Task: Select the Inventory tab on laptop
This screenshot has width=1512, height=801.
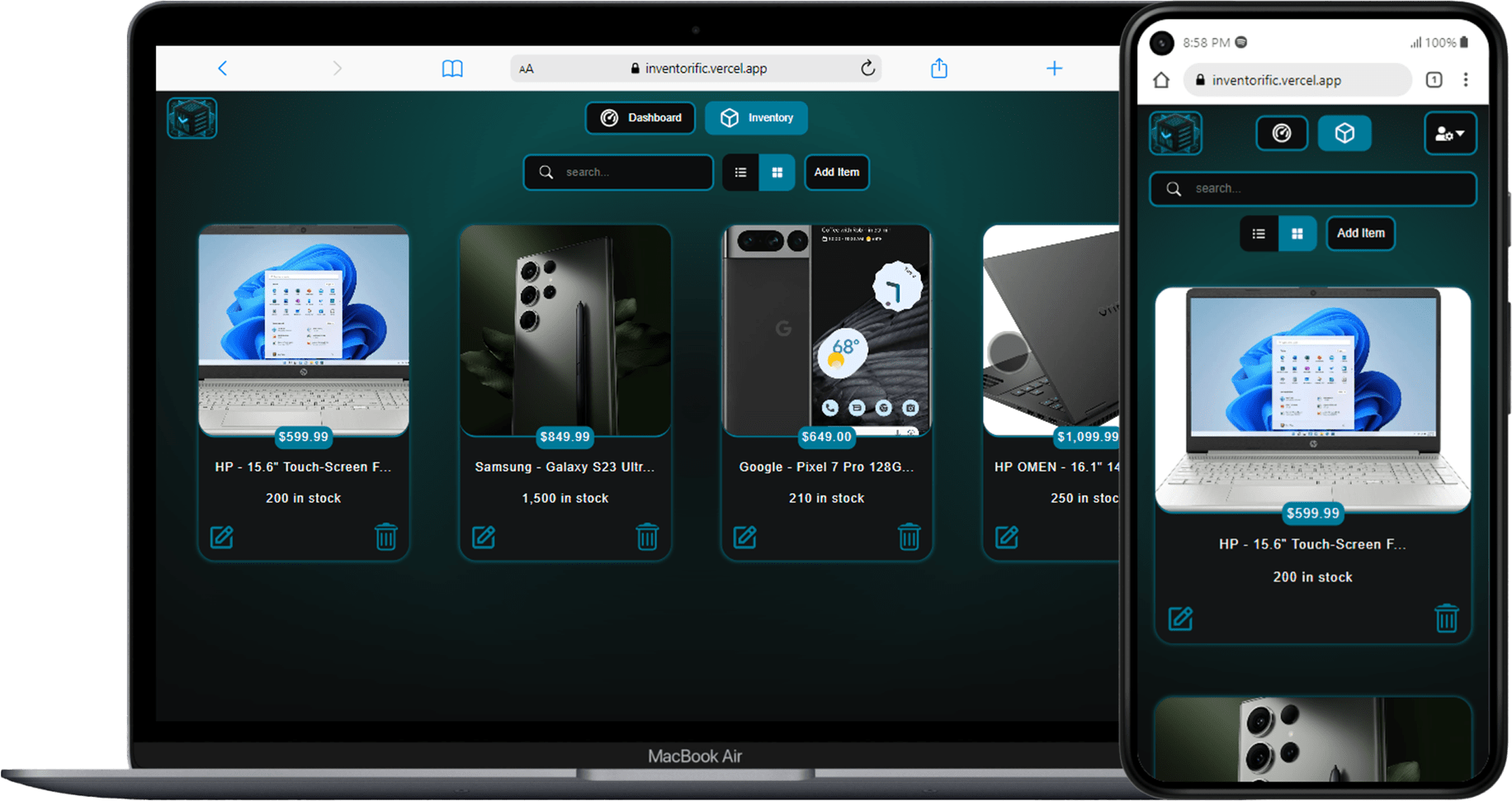Action: coord(756,118)
